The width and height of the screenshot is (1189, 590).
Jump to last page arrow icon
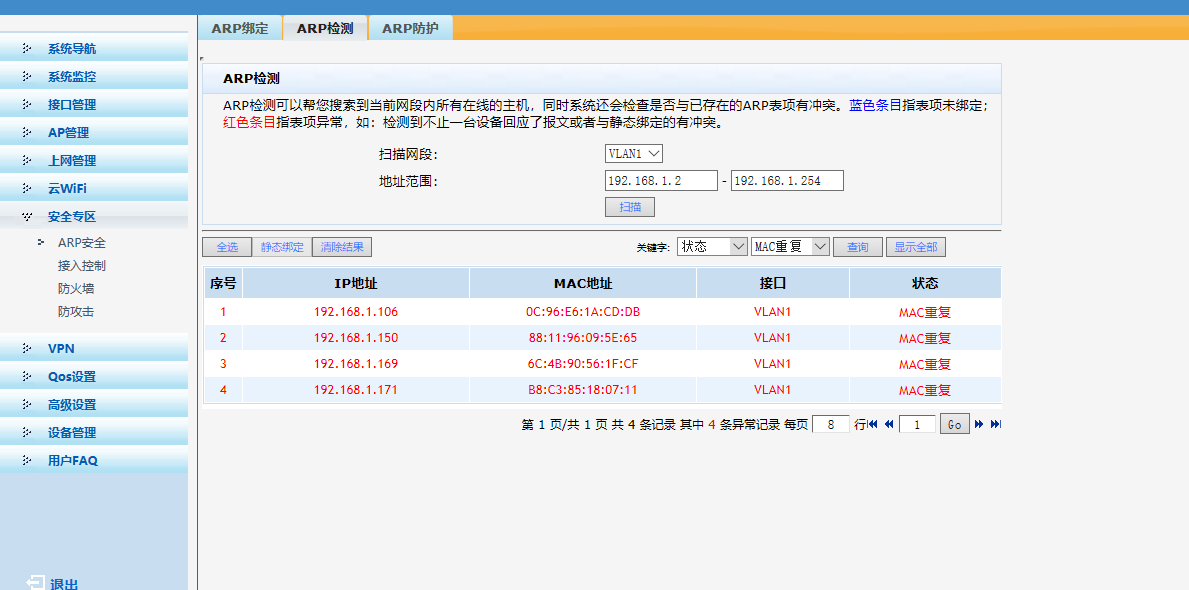(995, 425)
